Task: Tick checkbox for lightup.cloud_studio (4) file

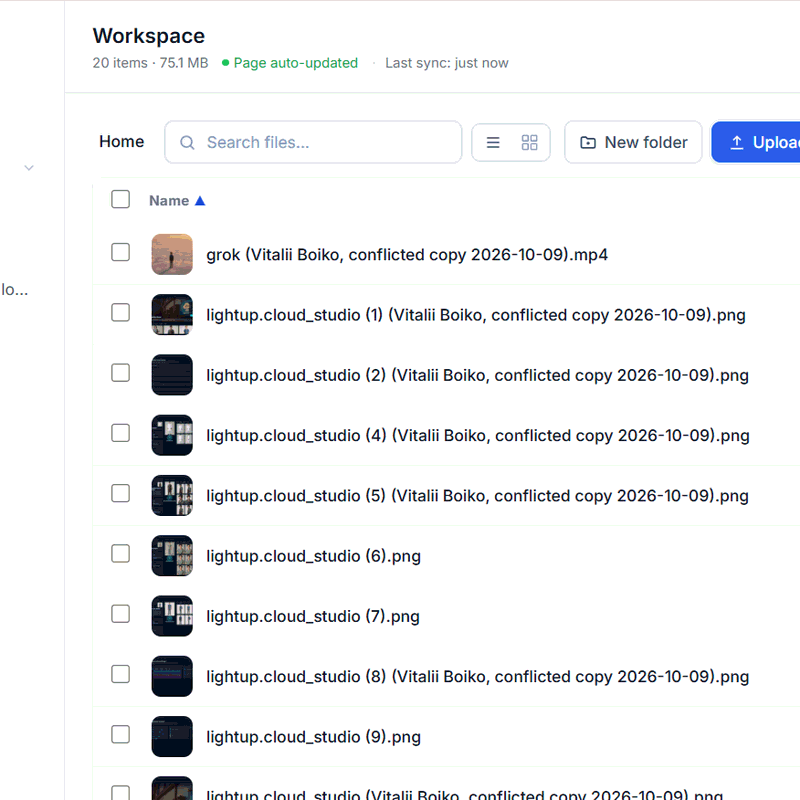Action: 120,433
